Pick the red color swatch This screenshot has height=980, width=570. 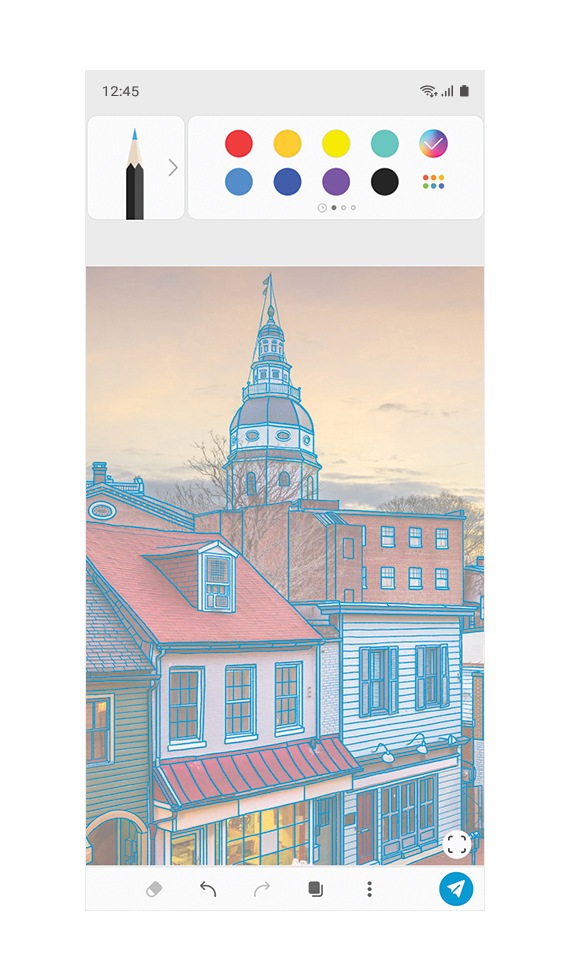click(239, 143)
